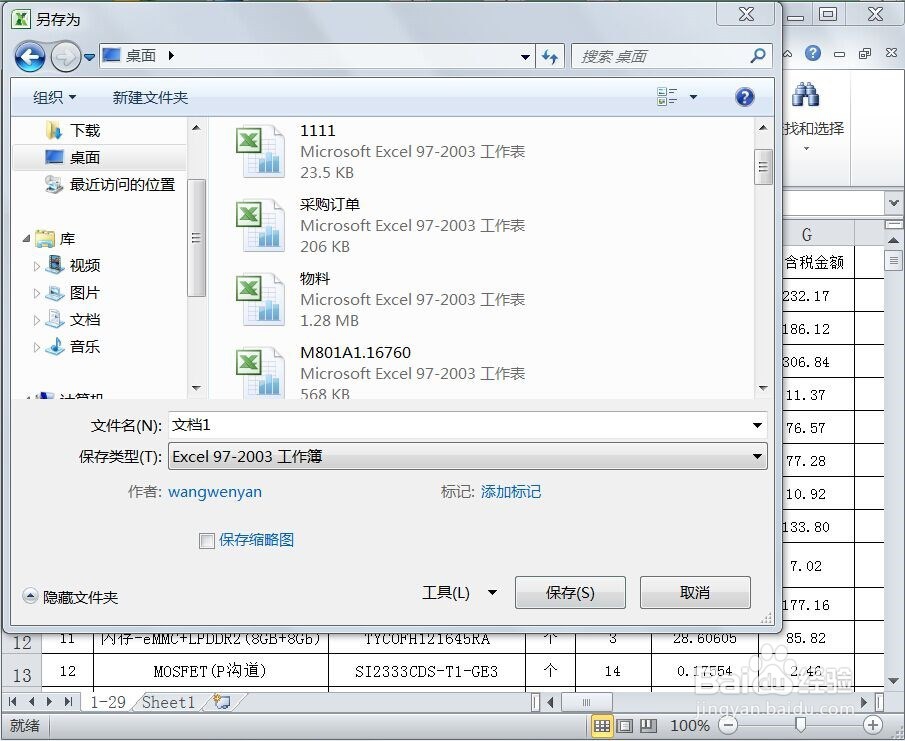Select the 1-29 sheet tab

[x=107, y=703]
